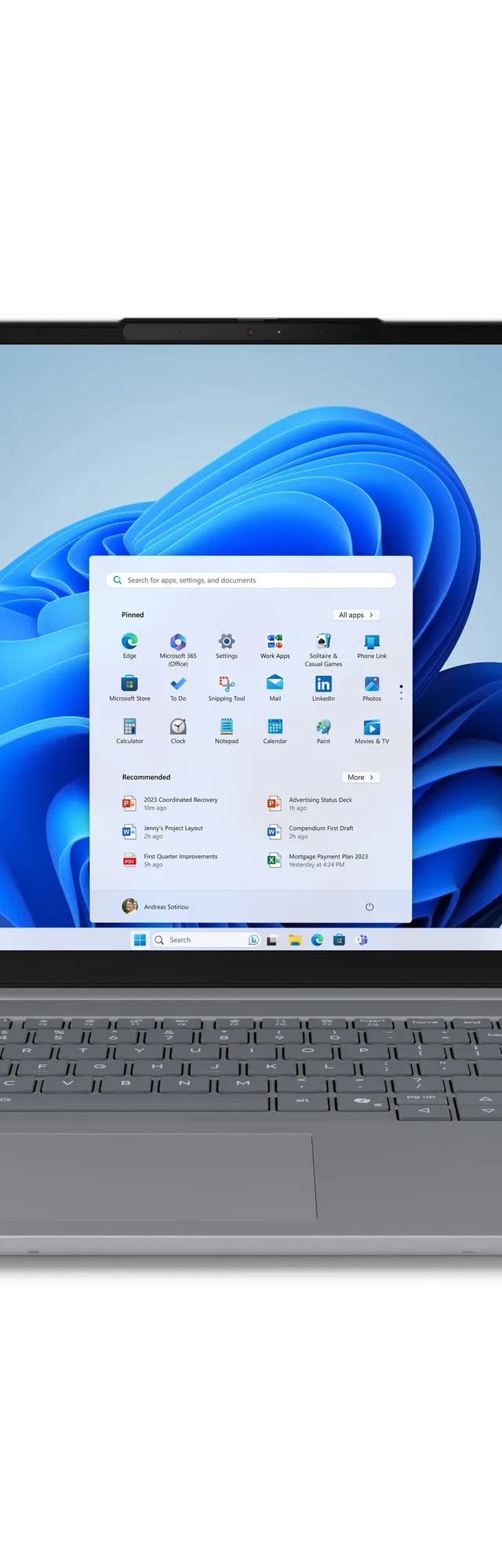Open First Quarter Improvements PDF
Screen dimensions: 502x1568
click(170, 860)
